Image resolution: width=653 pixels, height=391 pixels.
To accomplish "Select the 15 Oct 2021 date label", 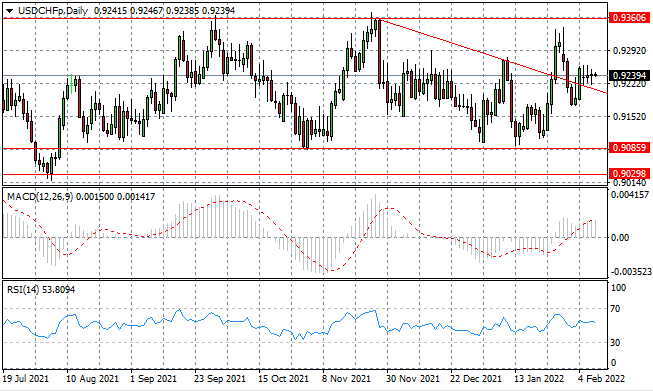I will [x=284, y=379].
